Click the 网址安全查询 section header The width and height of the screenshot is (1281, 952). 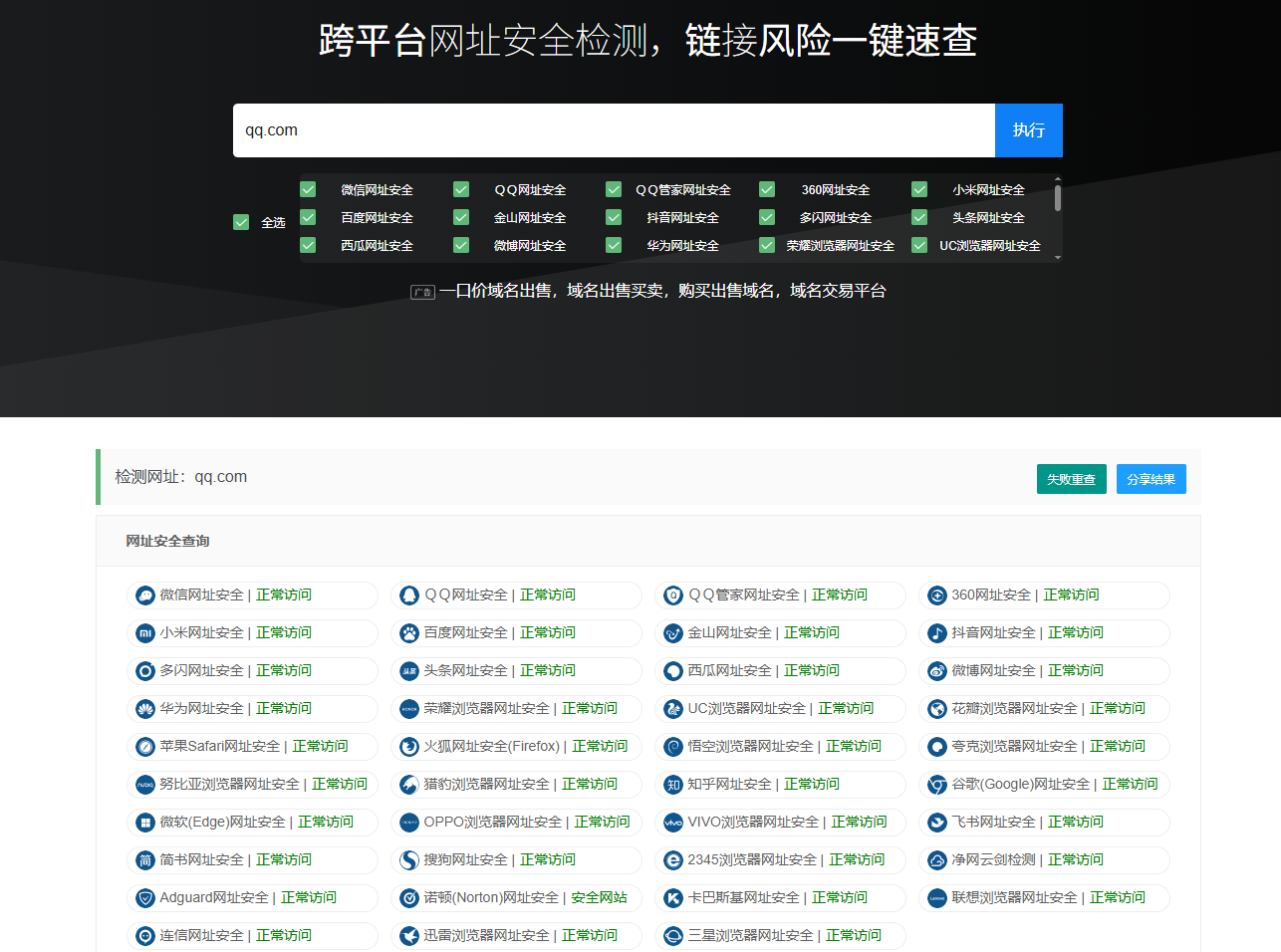(x=648, y=541)
